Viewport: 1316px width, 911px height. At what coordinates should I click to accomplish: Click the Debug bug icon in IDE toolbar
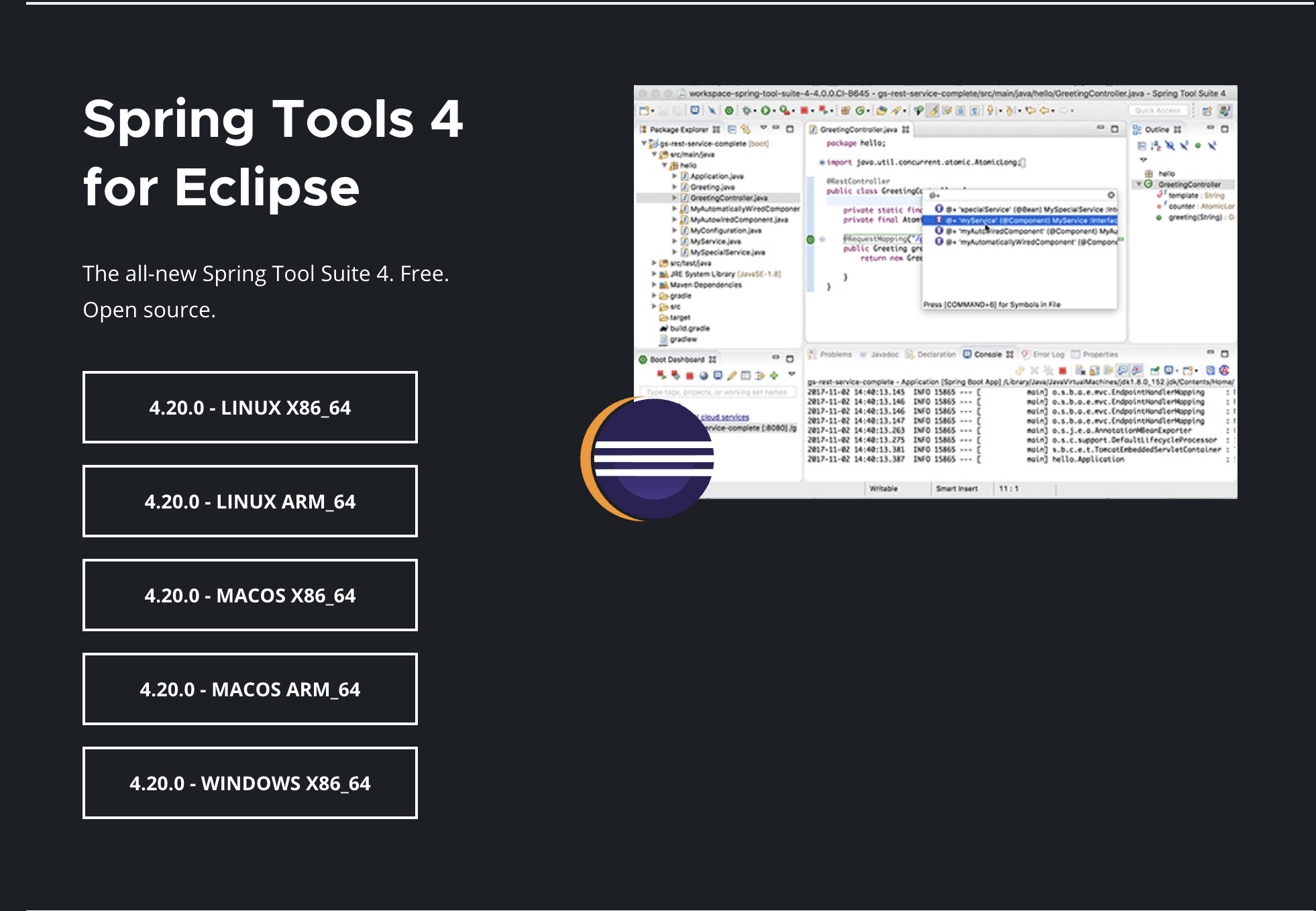point(746,111)
